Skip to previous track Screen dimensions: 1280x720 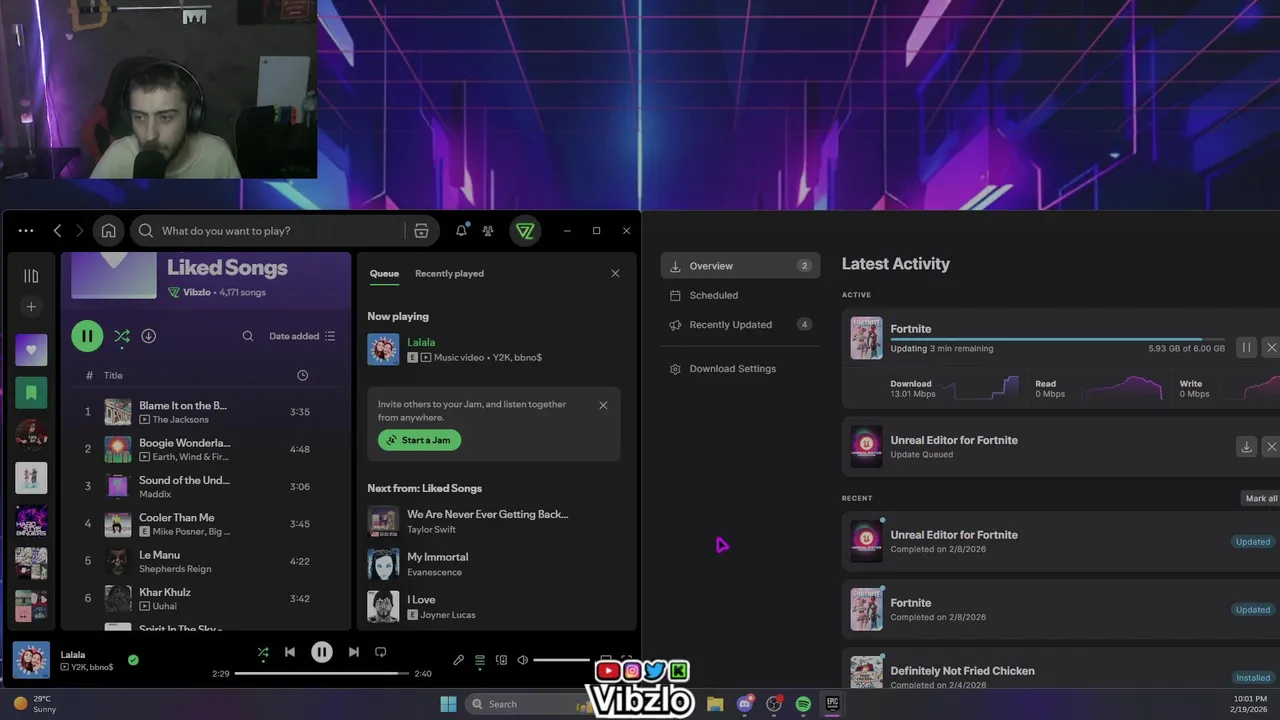tap(290, 652)
